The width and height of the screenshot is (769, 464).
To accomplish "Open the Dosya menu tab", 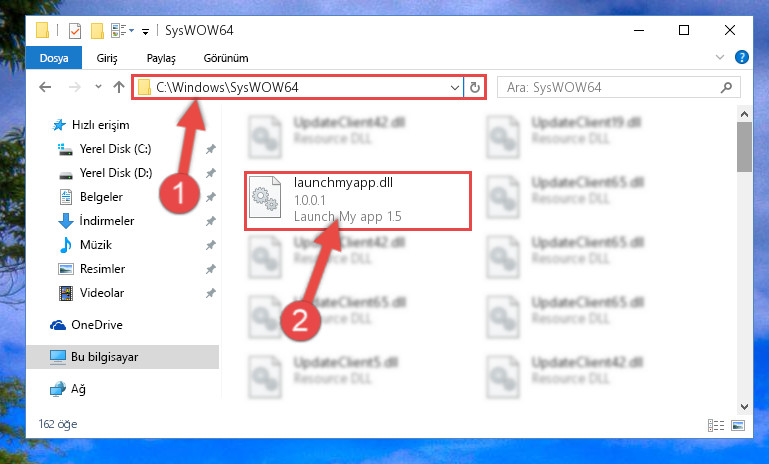I will click(54, 58).
